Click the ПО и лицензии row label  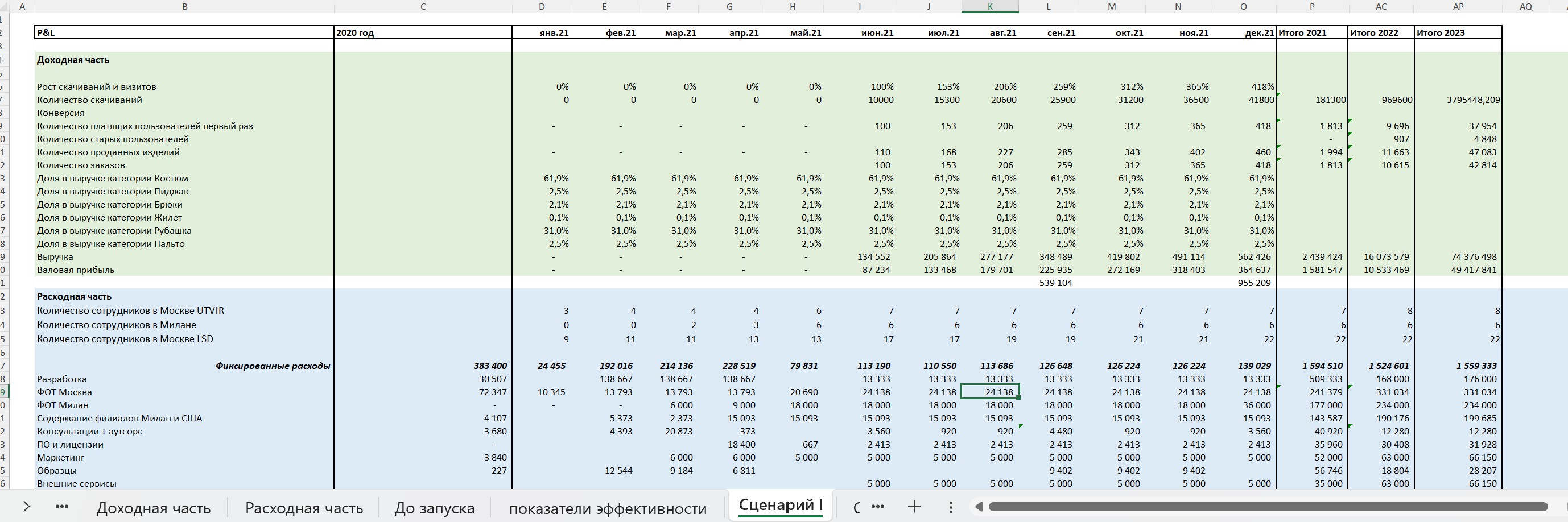click(x=70, y=444)
